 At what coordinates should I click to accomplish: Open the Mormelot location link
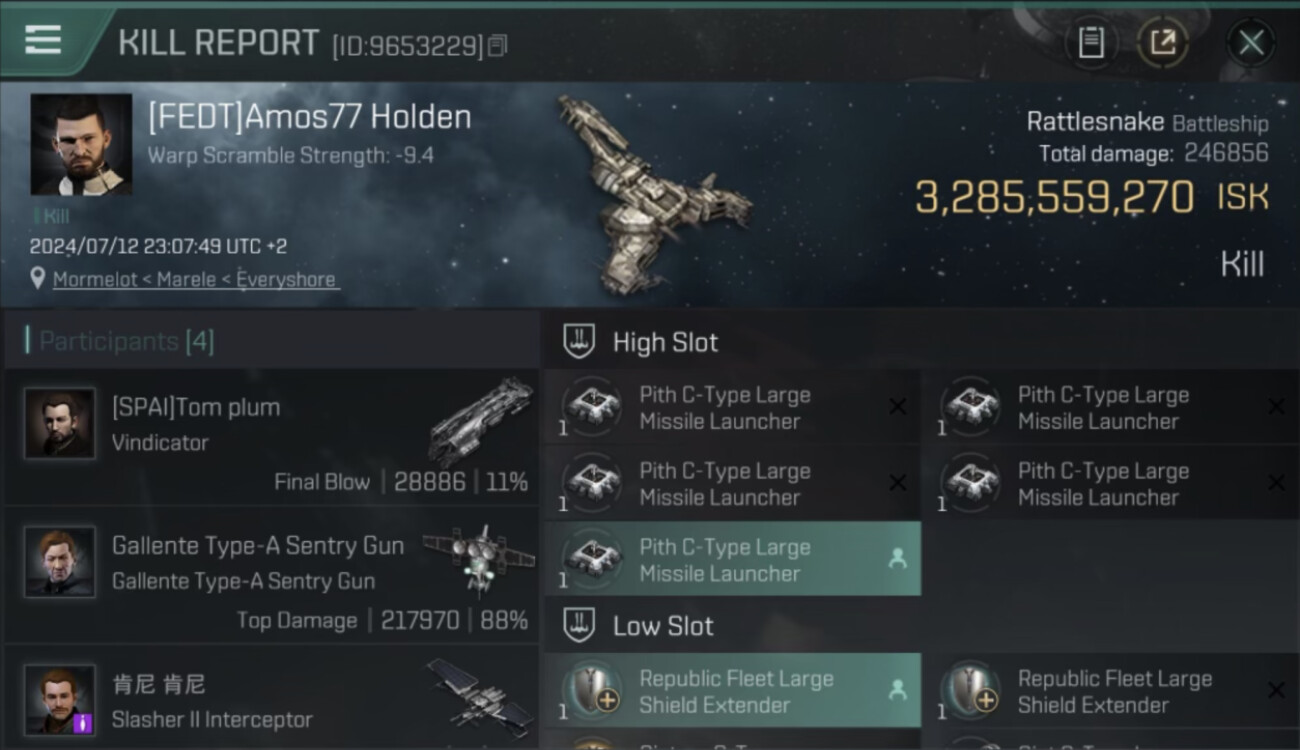coord(196,279)
